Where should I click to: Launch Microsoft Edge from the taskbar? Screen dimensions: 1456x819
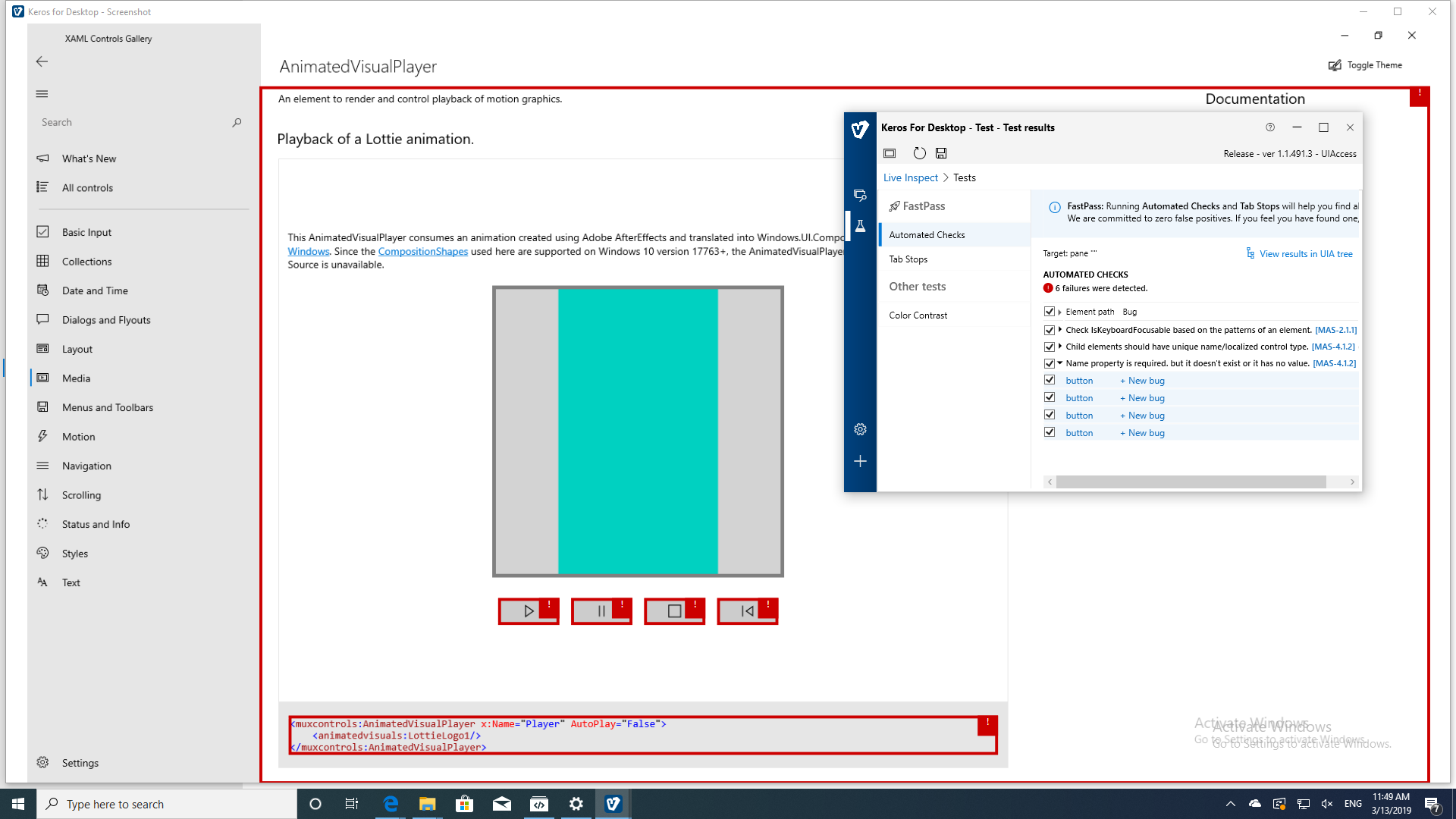[391, 803]
